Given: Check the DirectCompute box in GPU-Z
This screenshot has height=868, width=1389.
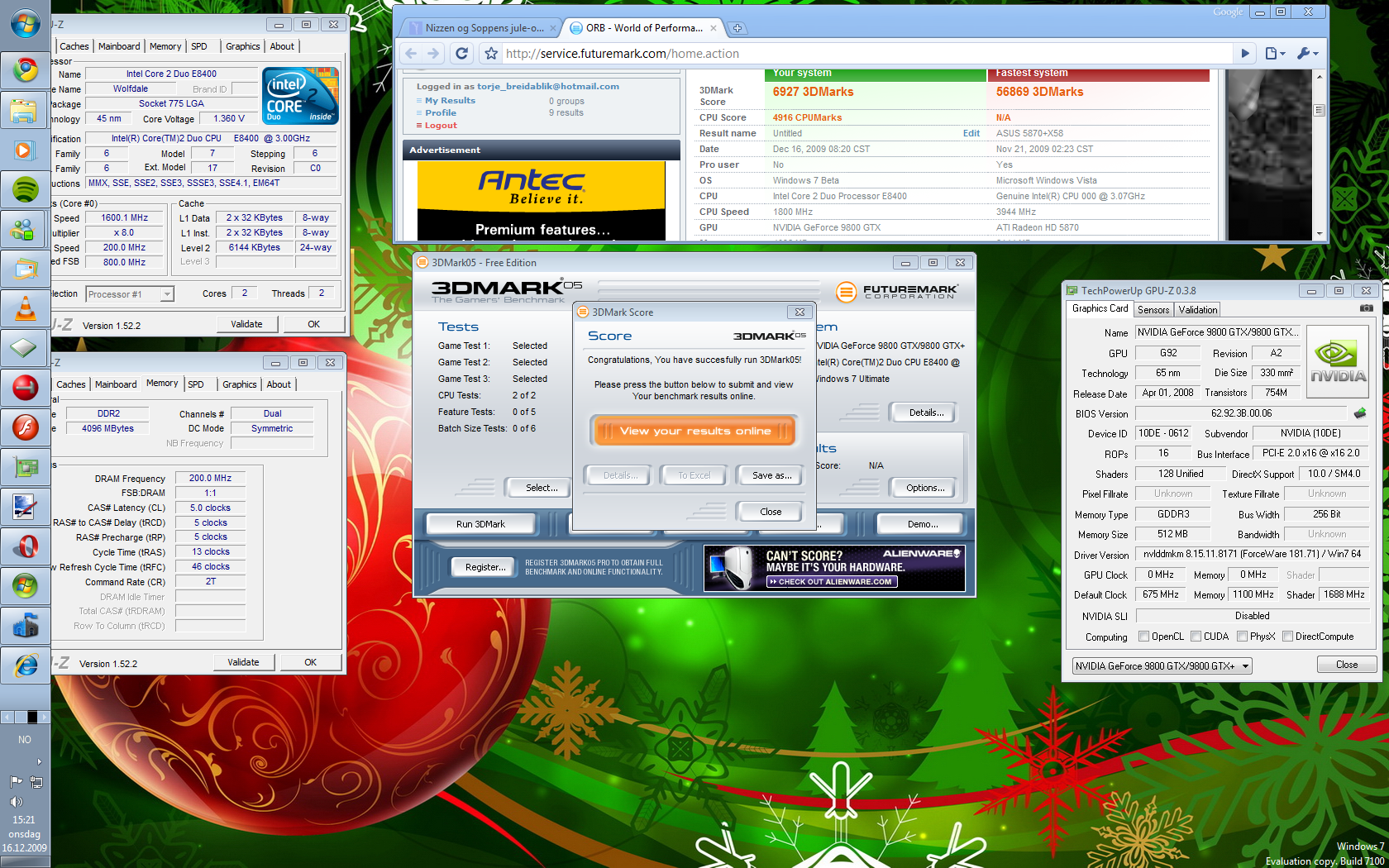Looking at the screenshot, I should click(x=1287, y=637).
